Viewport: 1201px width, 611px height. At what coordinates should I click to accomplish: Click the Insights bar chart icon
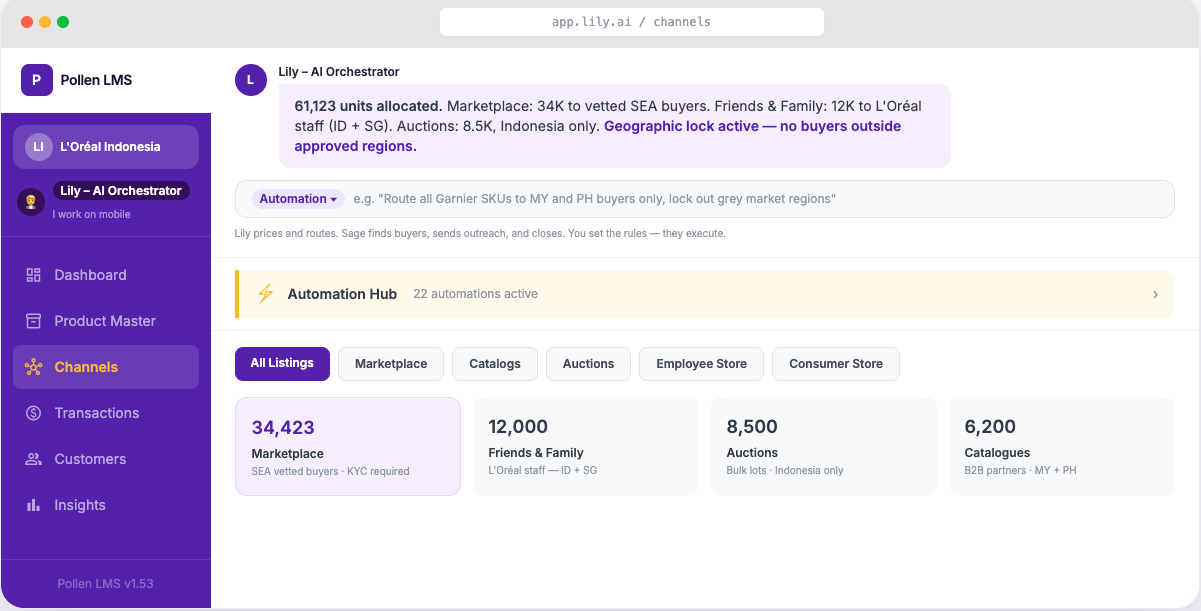point(34,505)
